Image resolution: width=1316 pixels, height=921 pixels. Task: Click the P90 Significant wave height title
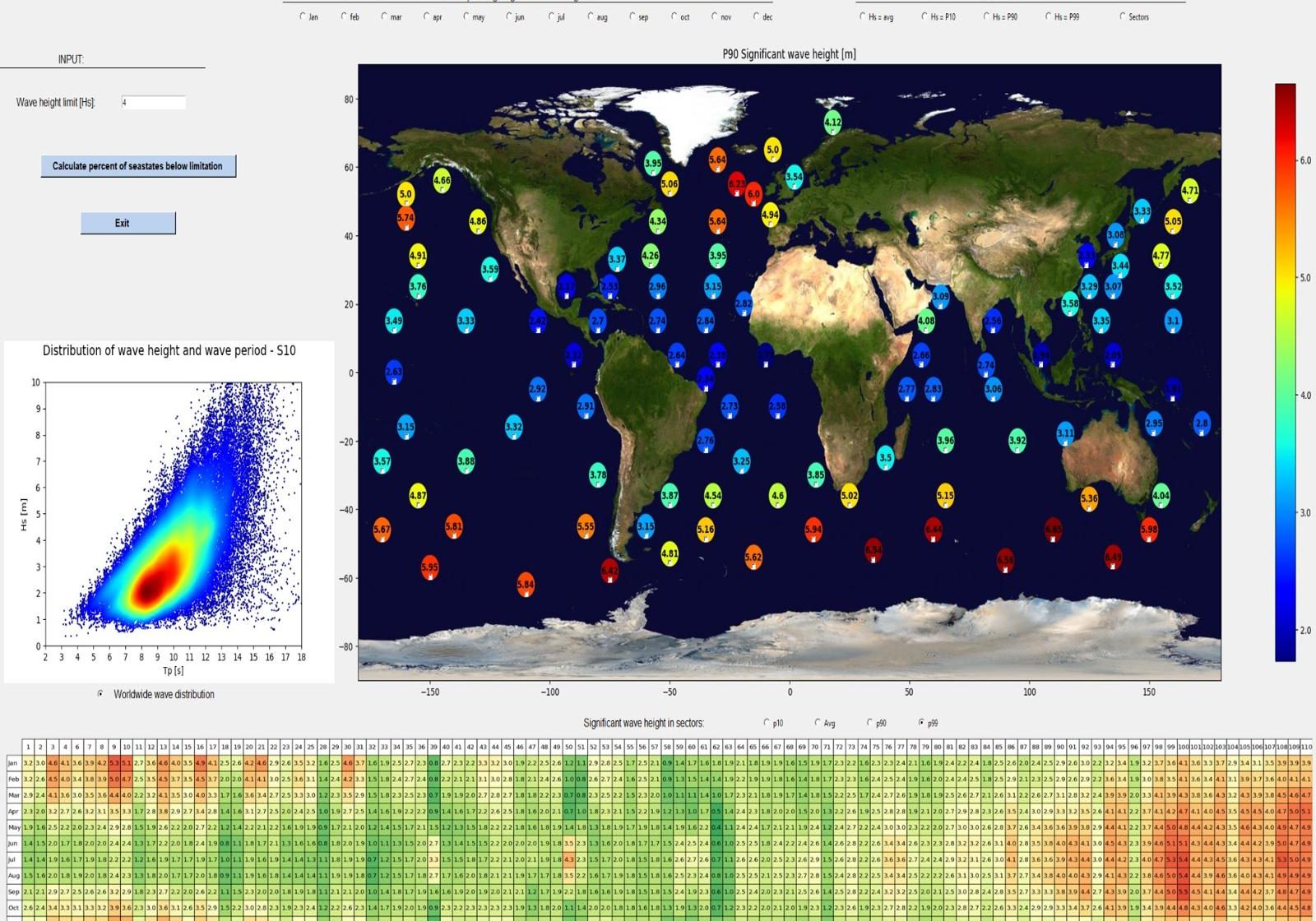click(789, 54)
